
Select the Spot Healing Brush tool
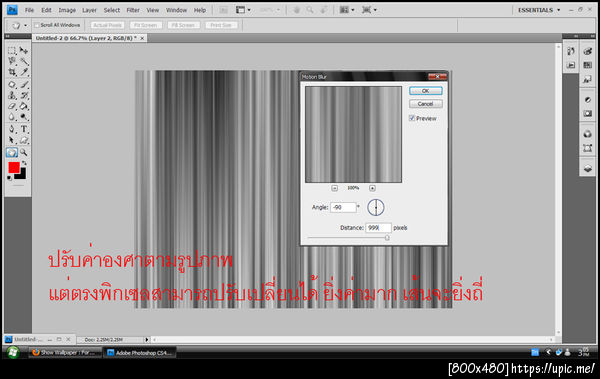coord(12,84)
